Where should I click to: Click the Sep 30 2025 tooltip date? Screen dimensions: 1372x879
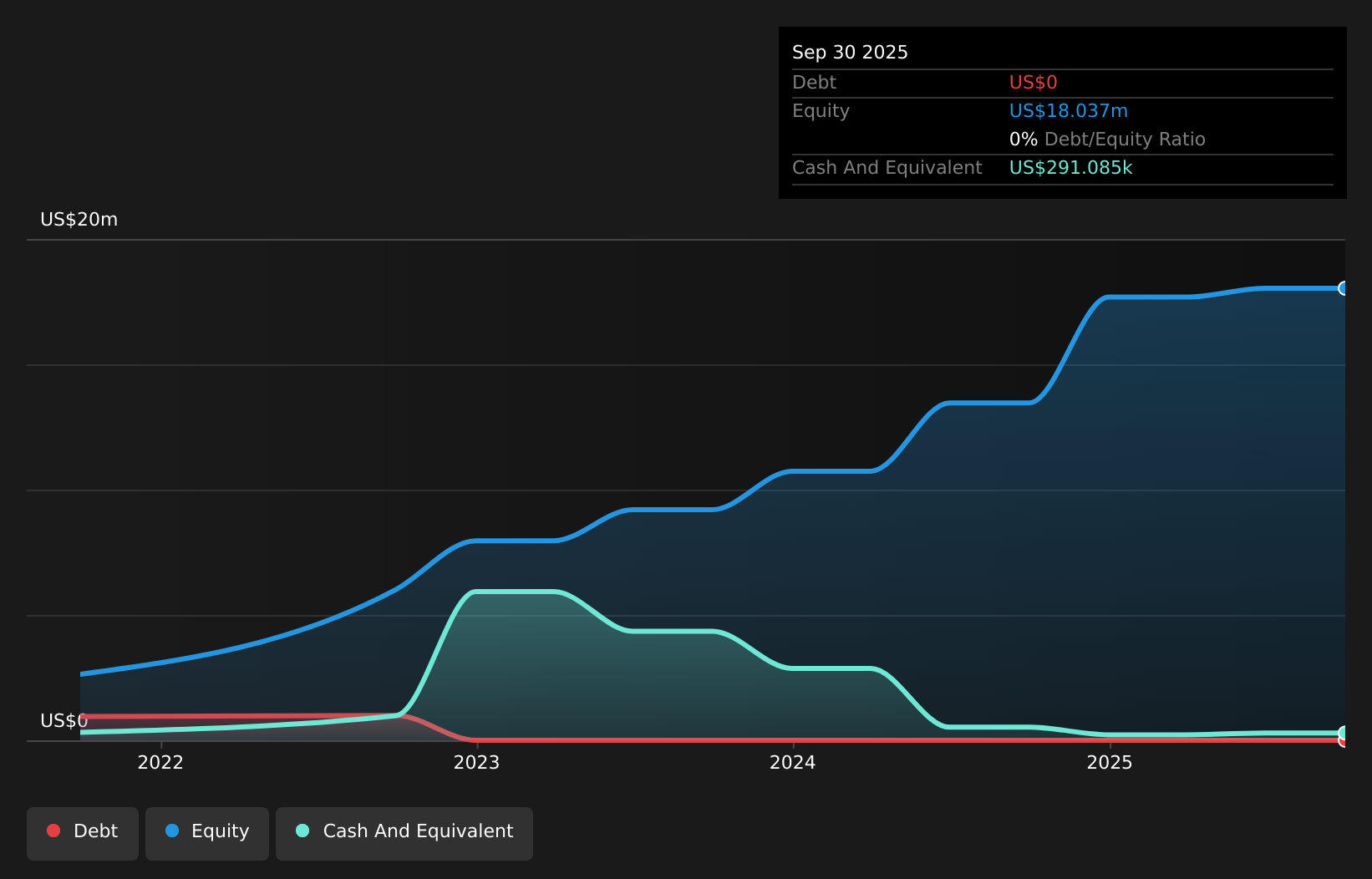coord(850,53)
